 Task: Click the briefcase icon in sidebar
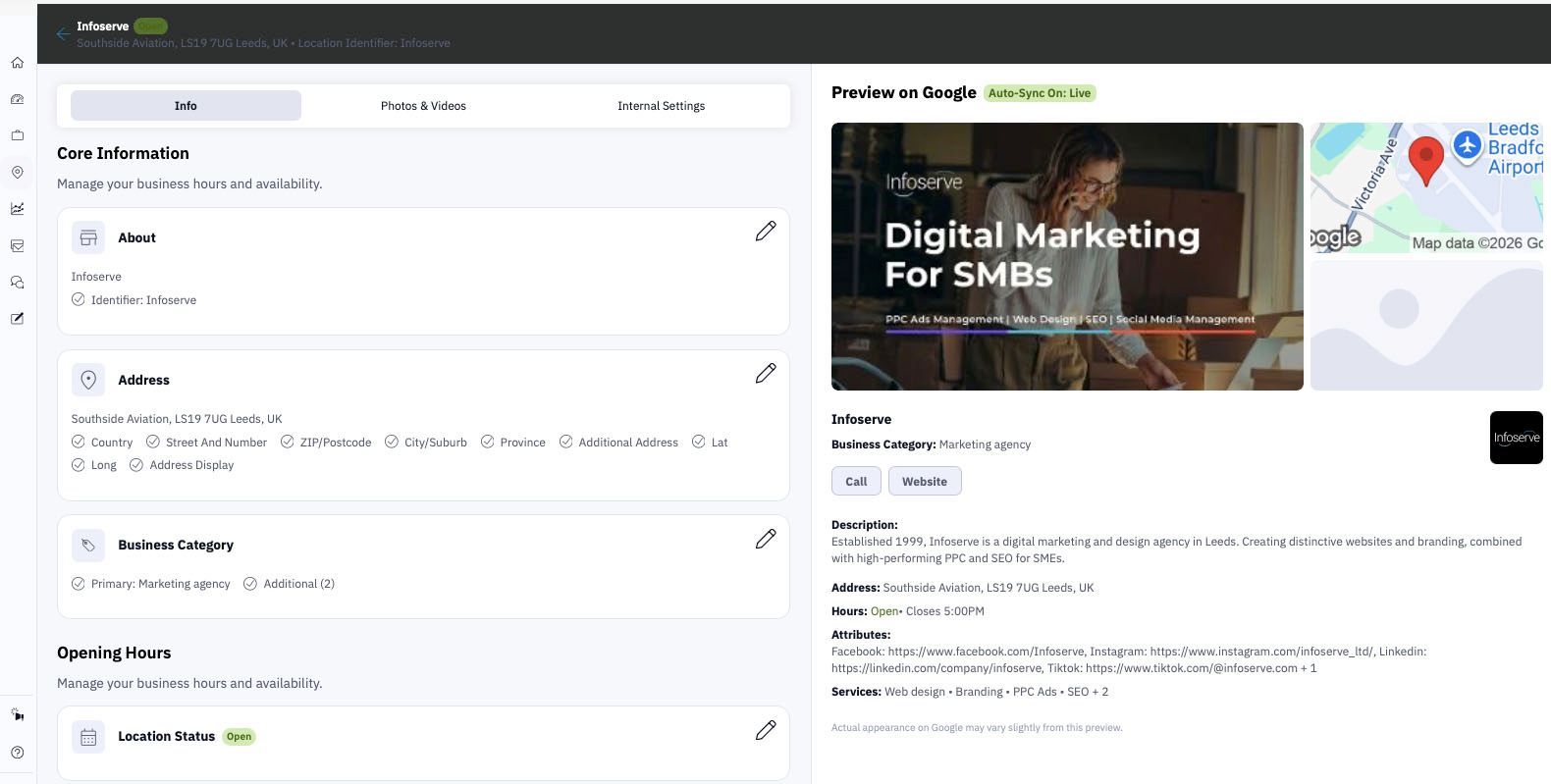[x=18, y=135]
